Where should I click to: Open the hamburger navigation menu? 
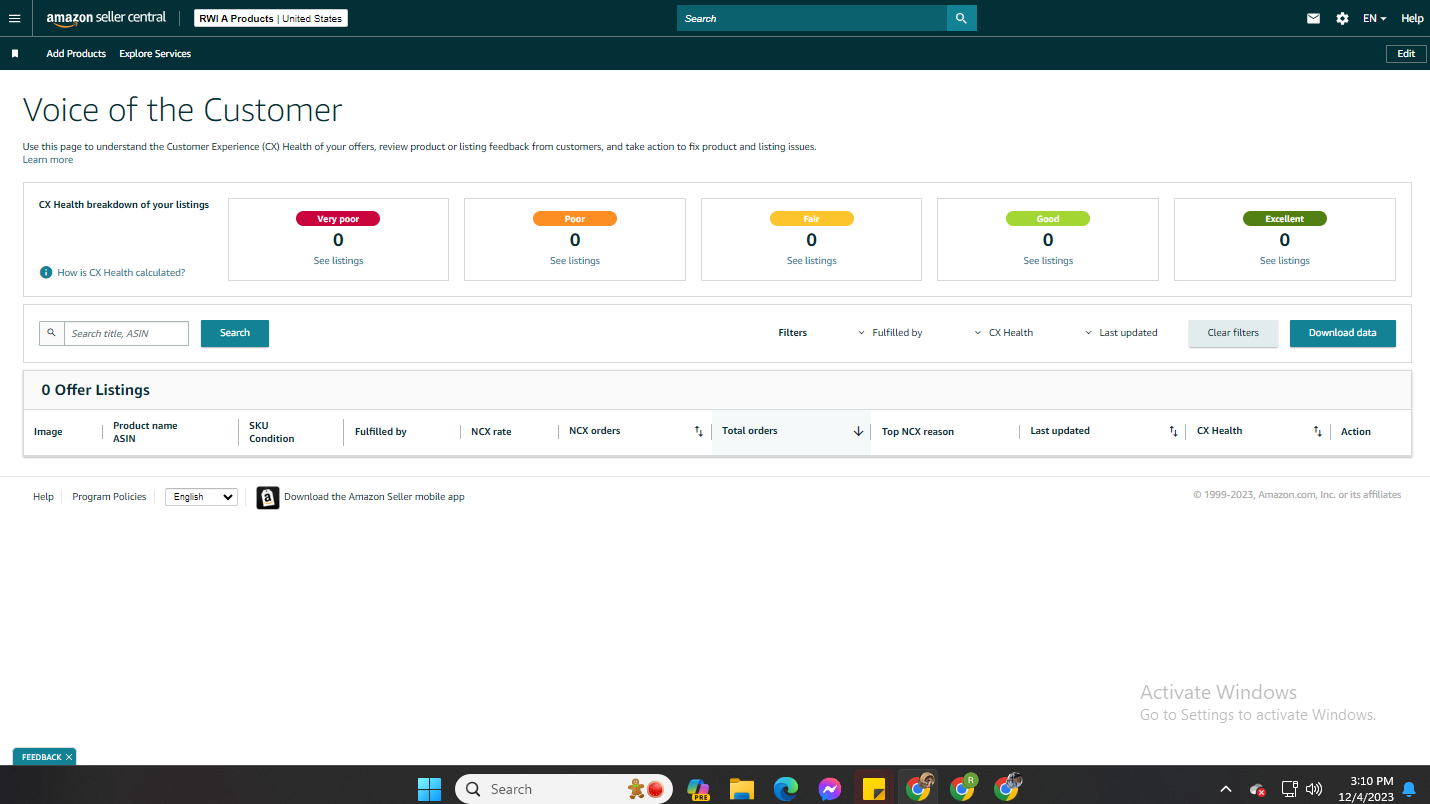point(14,18)
